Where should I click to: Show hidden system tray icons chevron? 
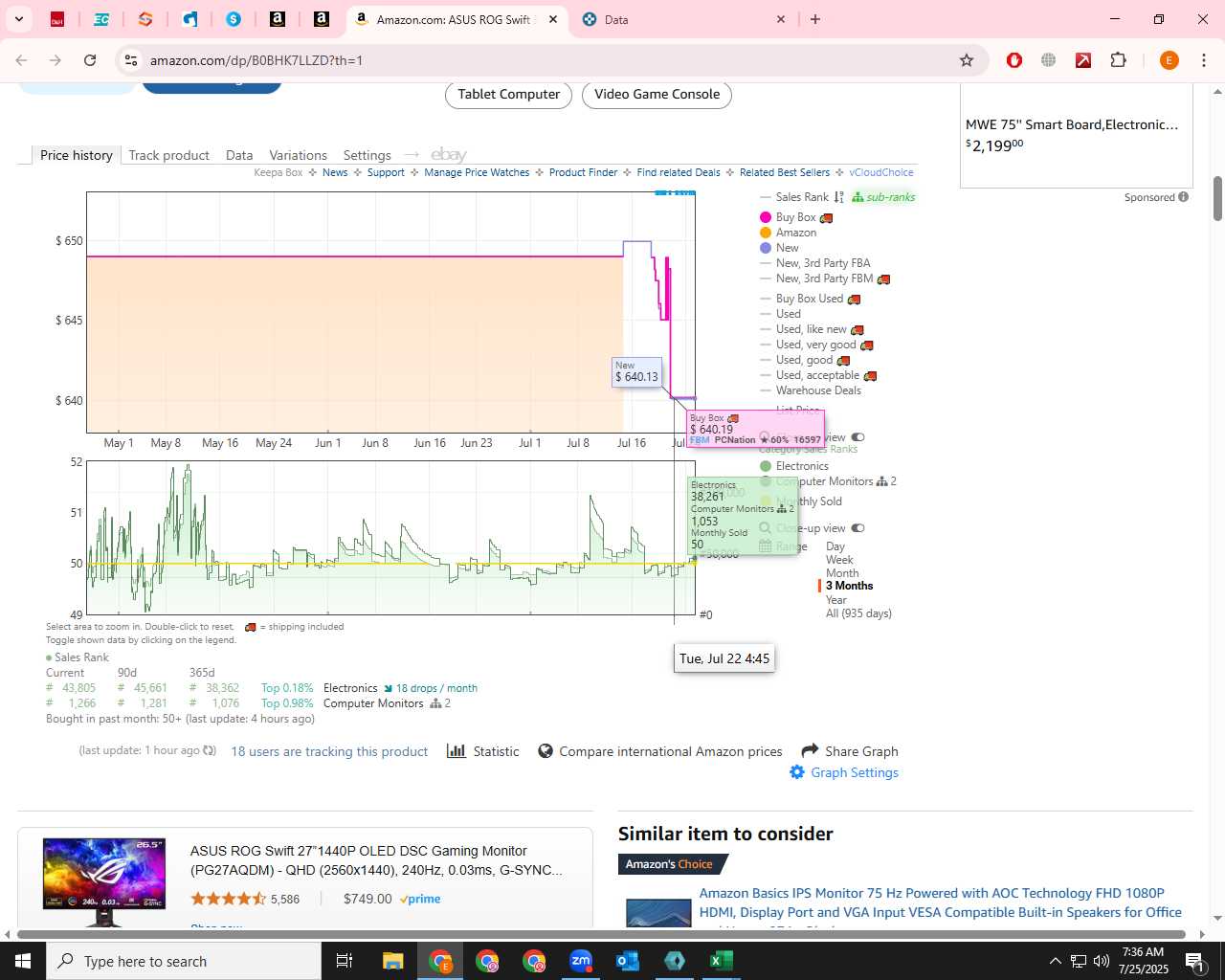[x=1055, y=961]
